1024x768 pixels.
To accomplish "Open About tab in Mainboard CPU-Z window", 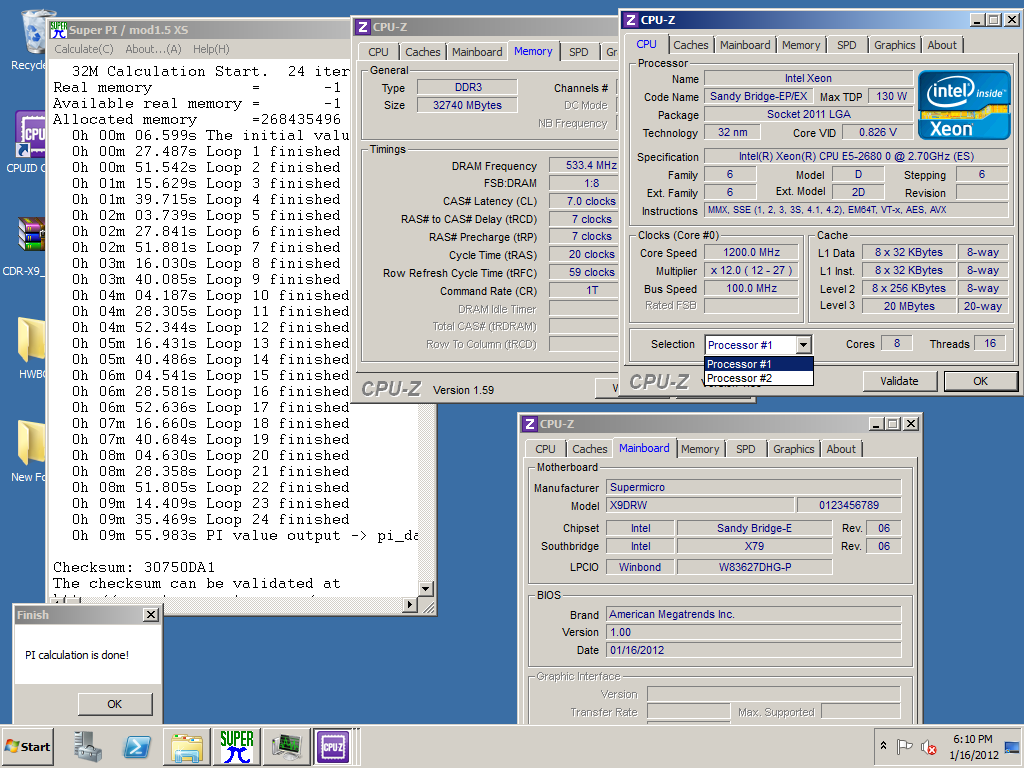I will (840, 449).
